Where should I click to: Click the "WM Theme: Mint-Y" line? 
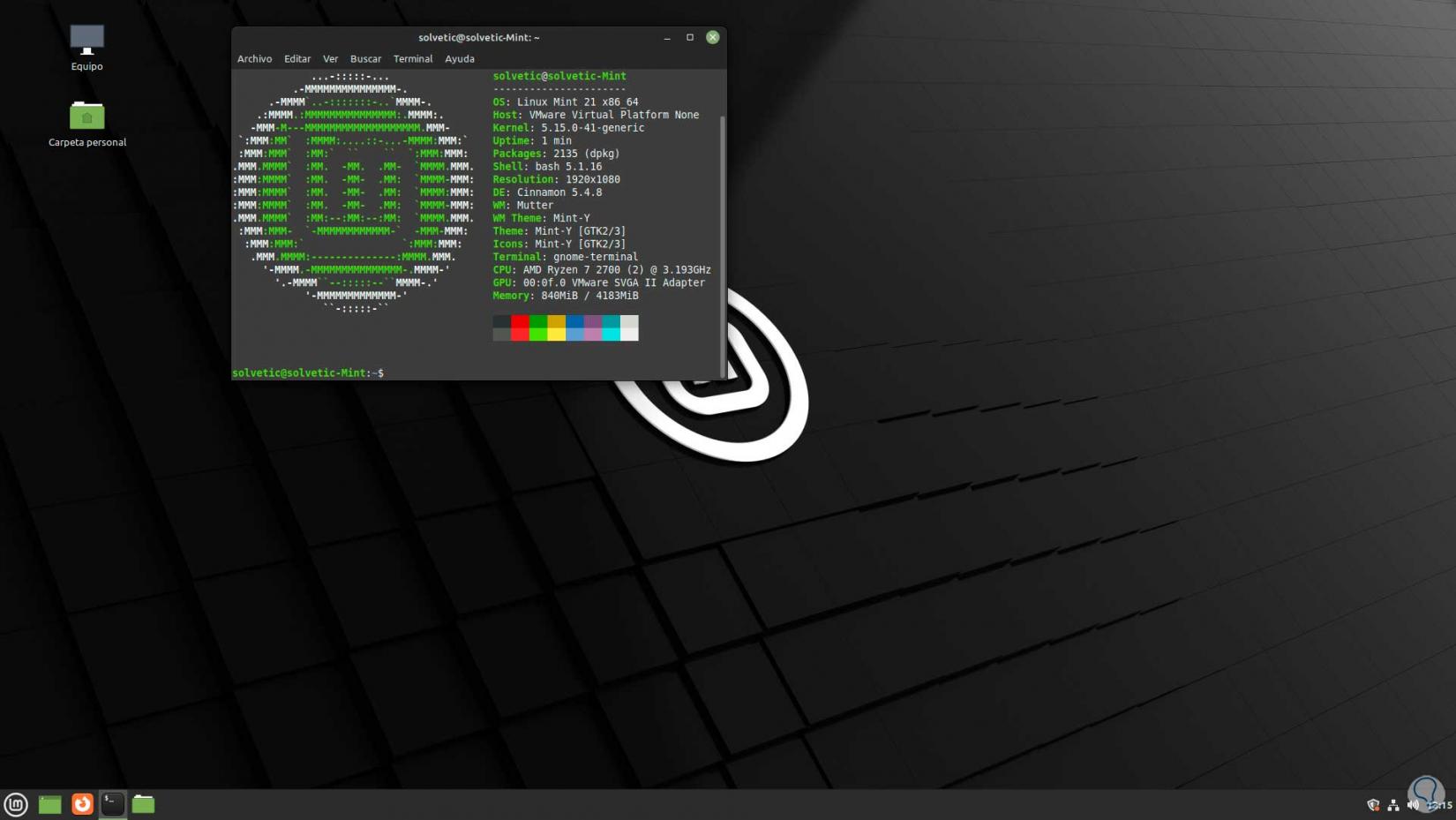click(x=542, y=218)
